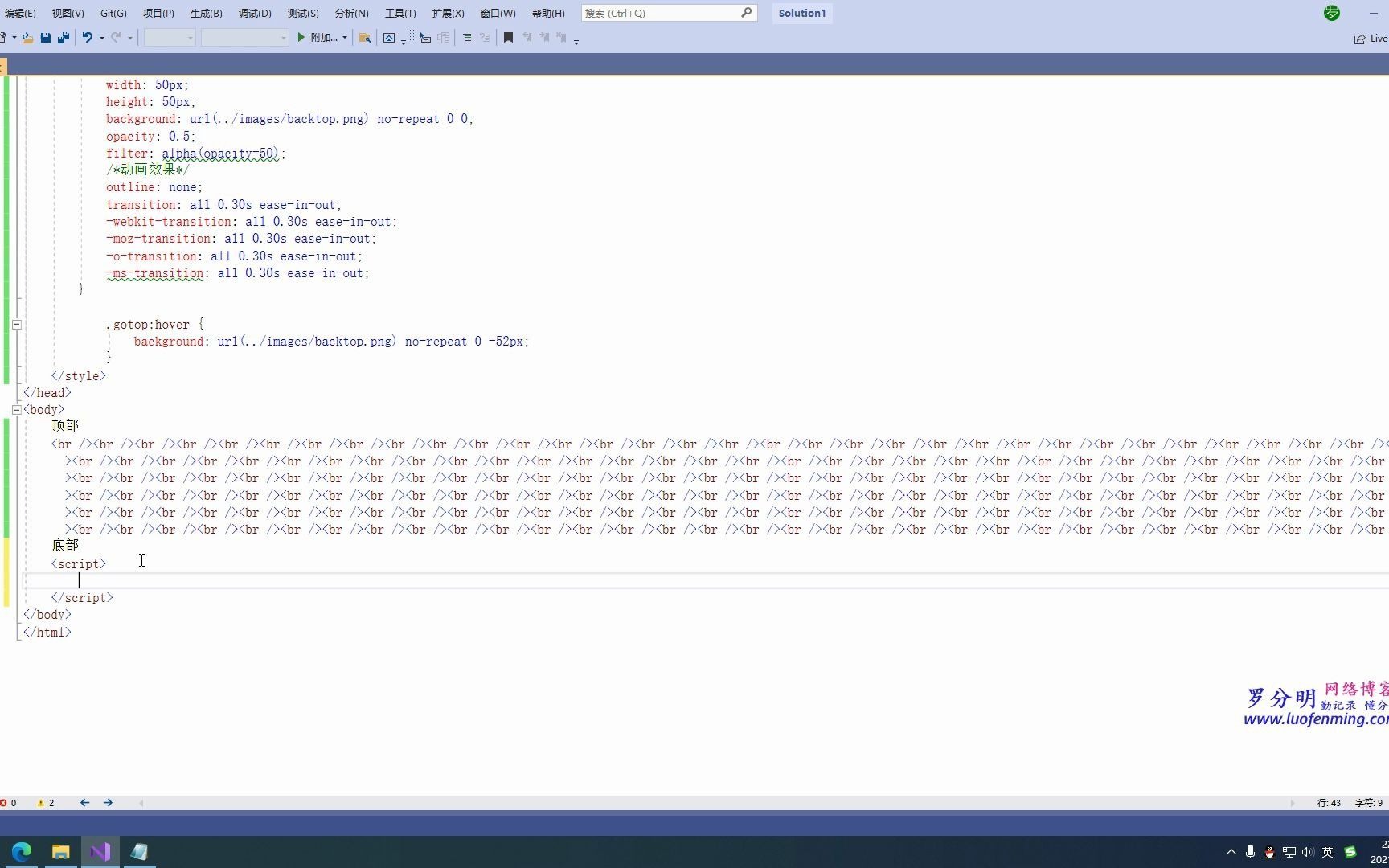Open the Git(G) menu
1389x868 pixels.
[x=113, y=13]
